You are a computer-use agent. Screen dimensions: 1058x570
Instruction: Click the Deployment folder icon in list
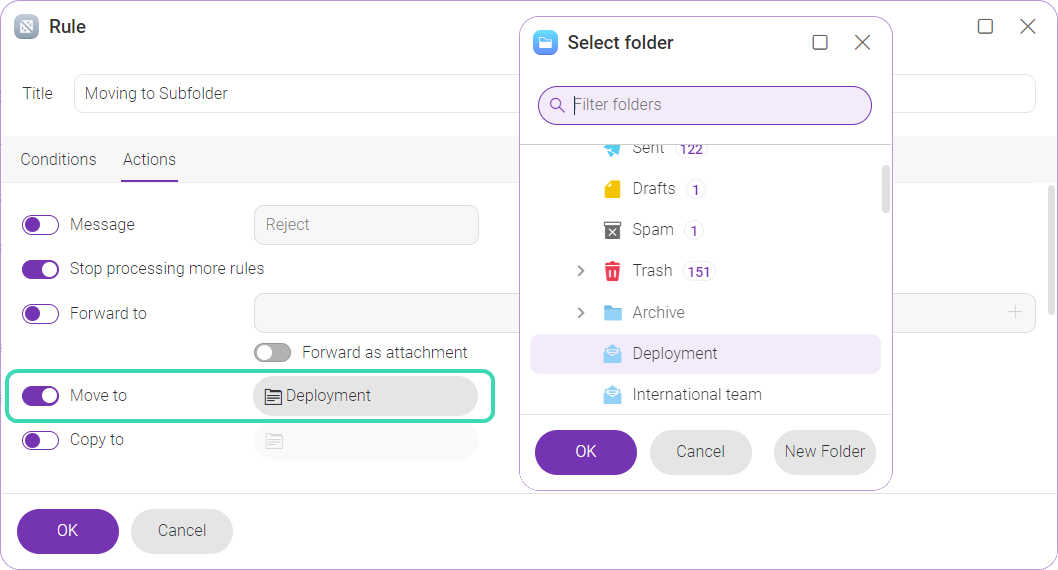tap(612, 353)
